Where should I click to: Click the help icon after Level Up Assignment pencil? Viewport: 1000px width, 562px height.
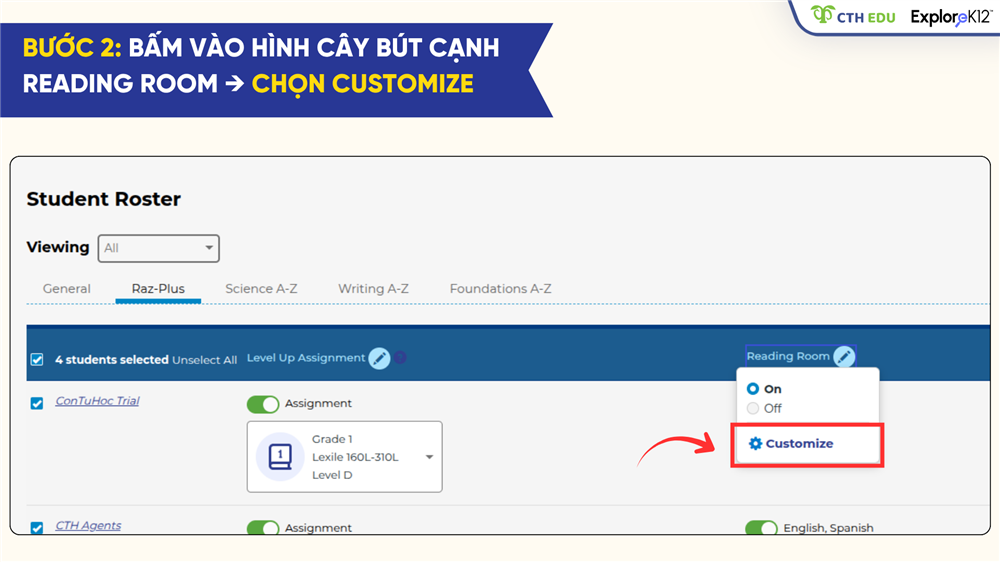[x=400, y=358]
